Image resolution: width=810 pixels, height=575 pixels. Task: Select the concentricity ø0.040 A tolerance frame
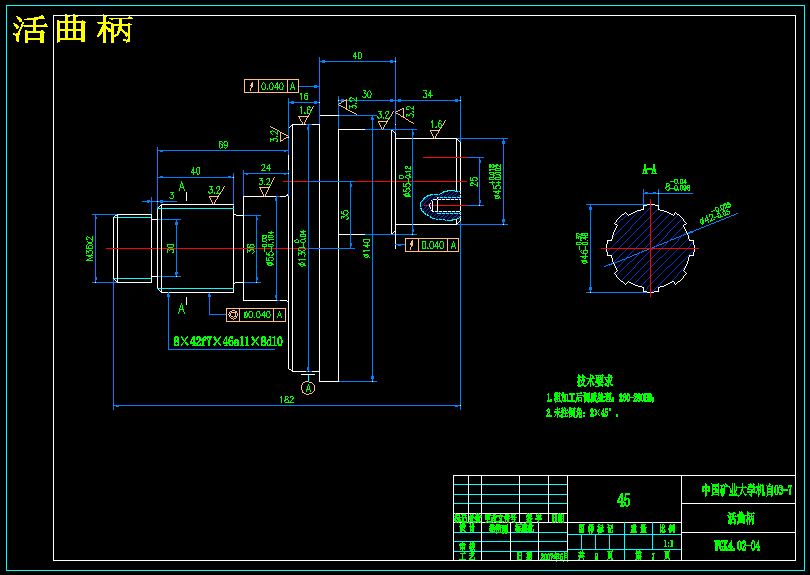click(x=256, y=315)
